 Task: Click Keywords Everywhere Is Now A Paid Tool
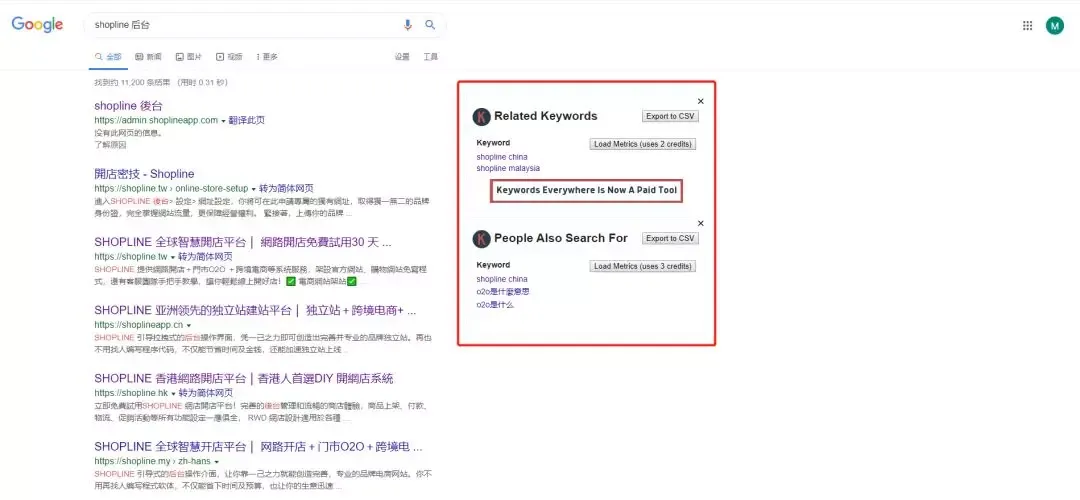pos(586,190)
